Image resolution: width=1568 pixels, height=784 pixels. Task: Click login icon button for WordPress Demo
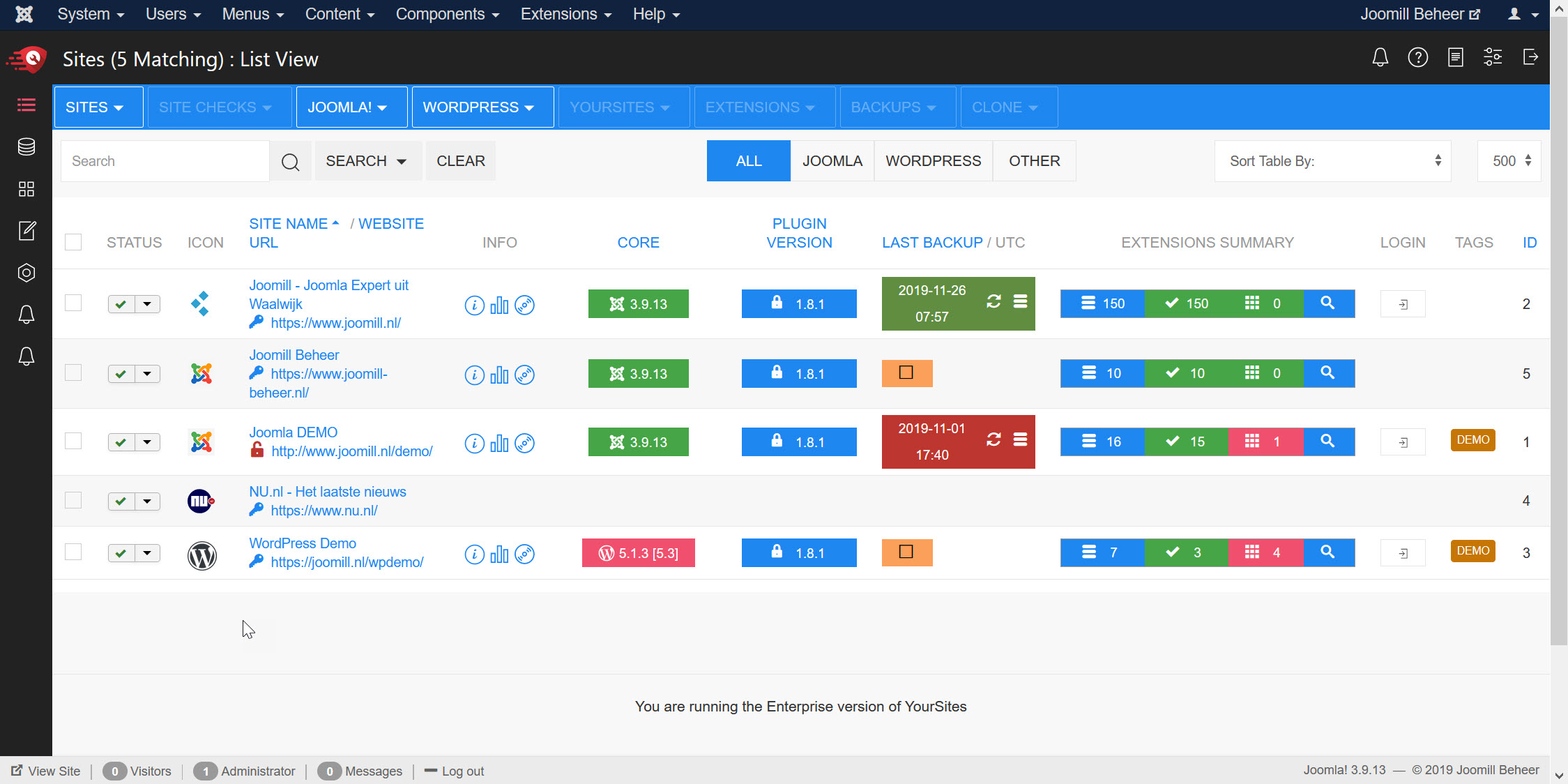[1403, 553]
